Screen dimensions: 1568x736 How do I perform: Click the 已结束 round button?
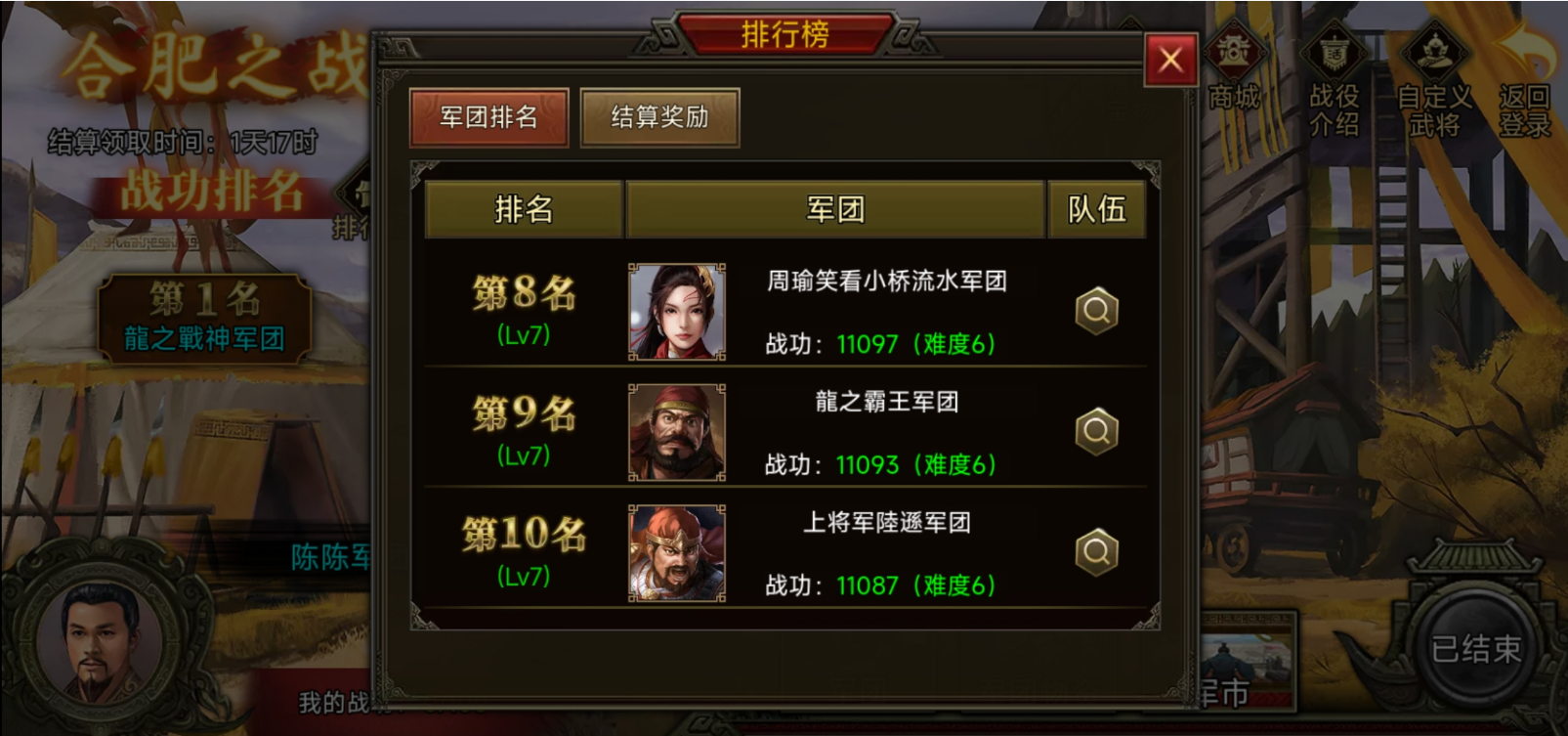click(x=1476, y=648)
